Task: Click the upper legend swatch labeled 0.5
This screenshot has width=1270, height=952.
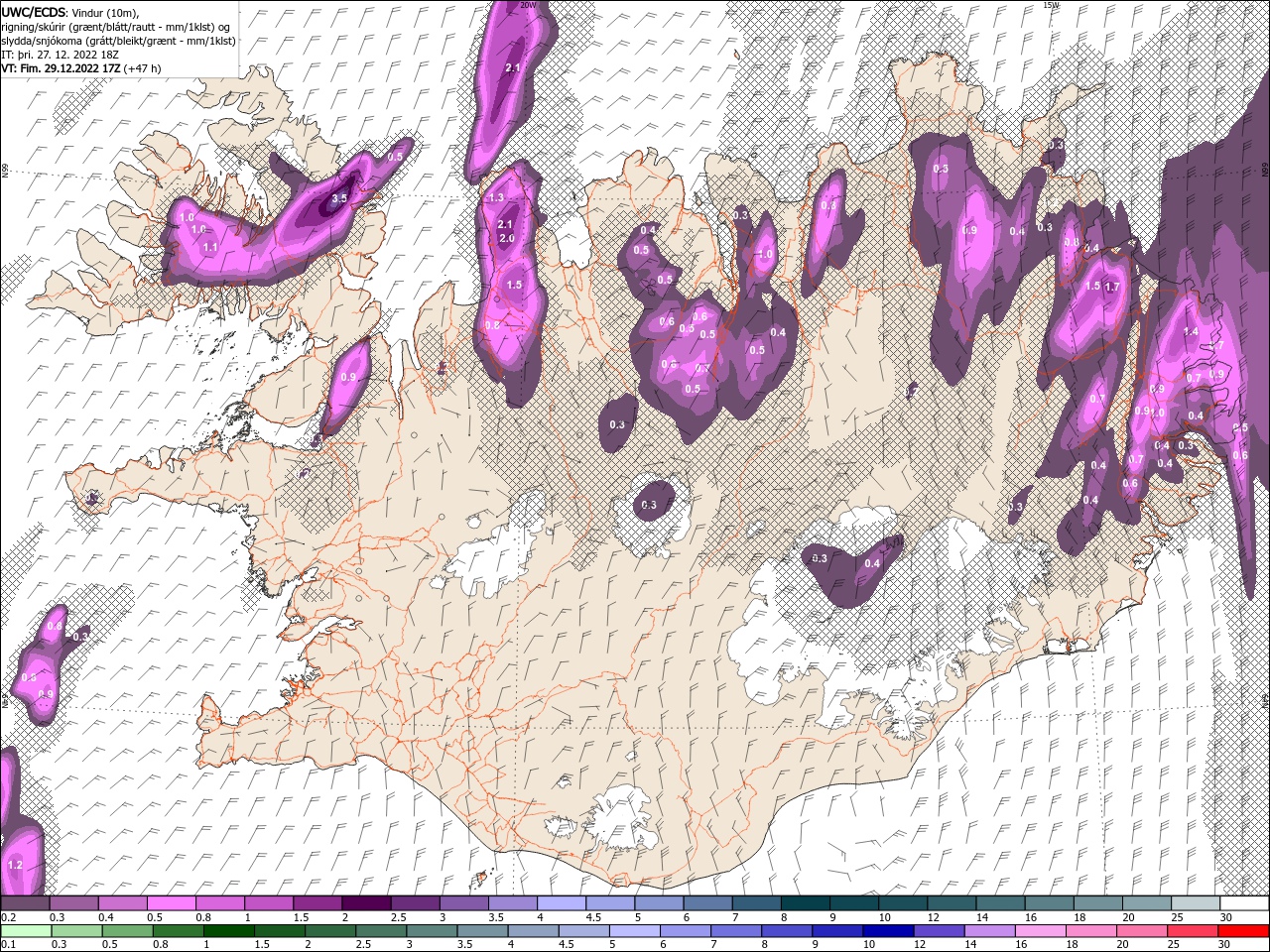Action: click(171, 903)
